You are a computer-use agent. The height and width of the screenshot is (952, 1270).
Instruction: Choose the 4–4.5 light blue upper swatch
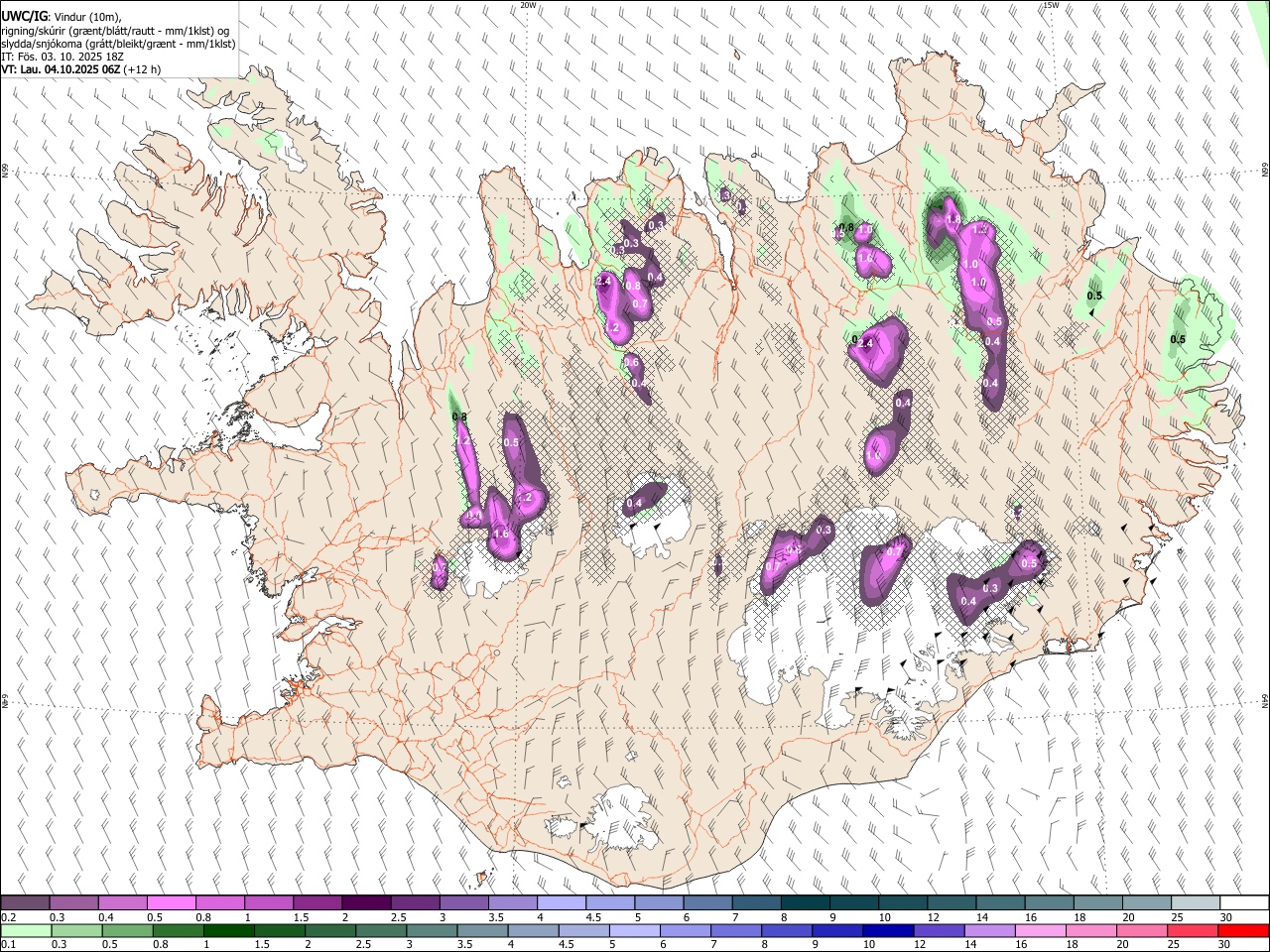tap(561, 902)
